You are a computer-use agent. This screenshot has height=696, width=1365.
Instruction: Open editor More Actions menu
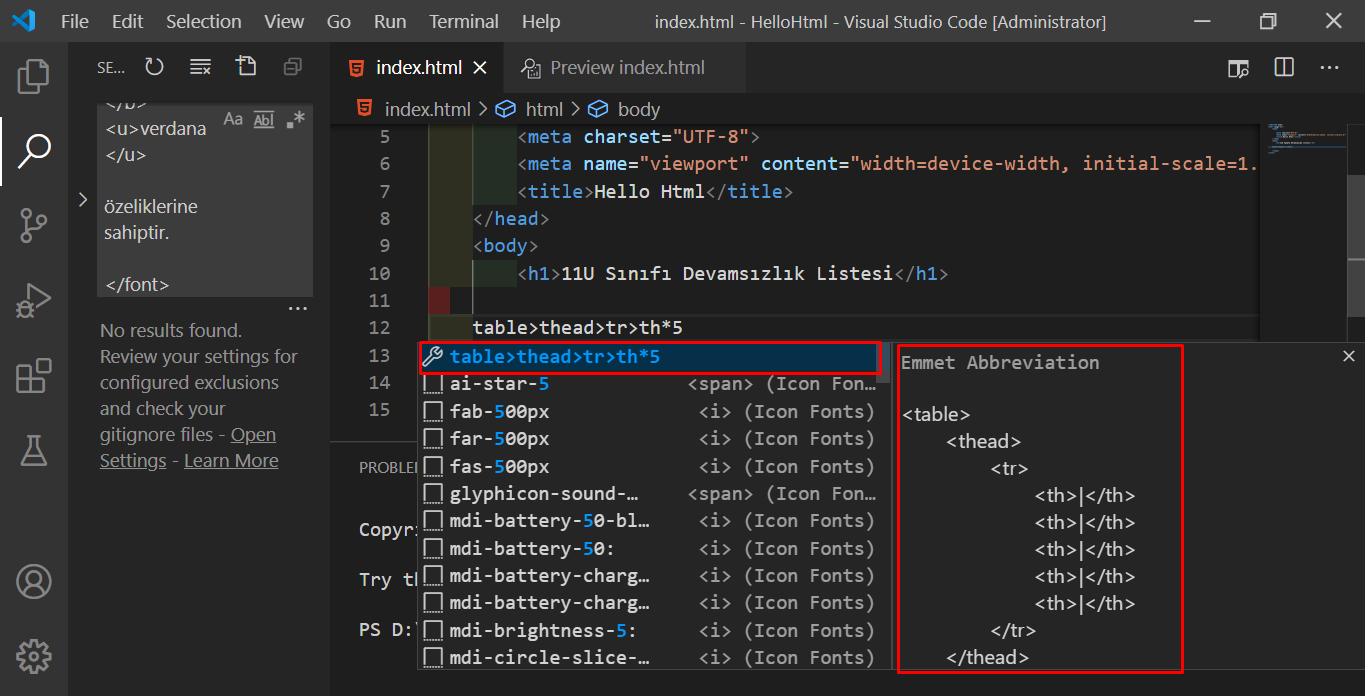(1329, 67)
